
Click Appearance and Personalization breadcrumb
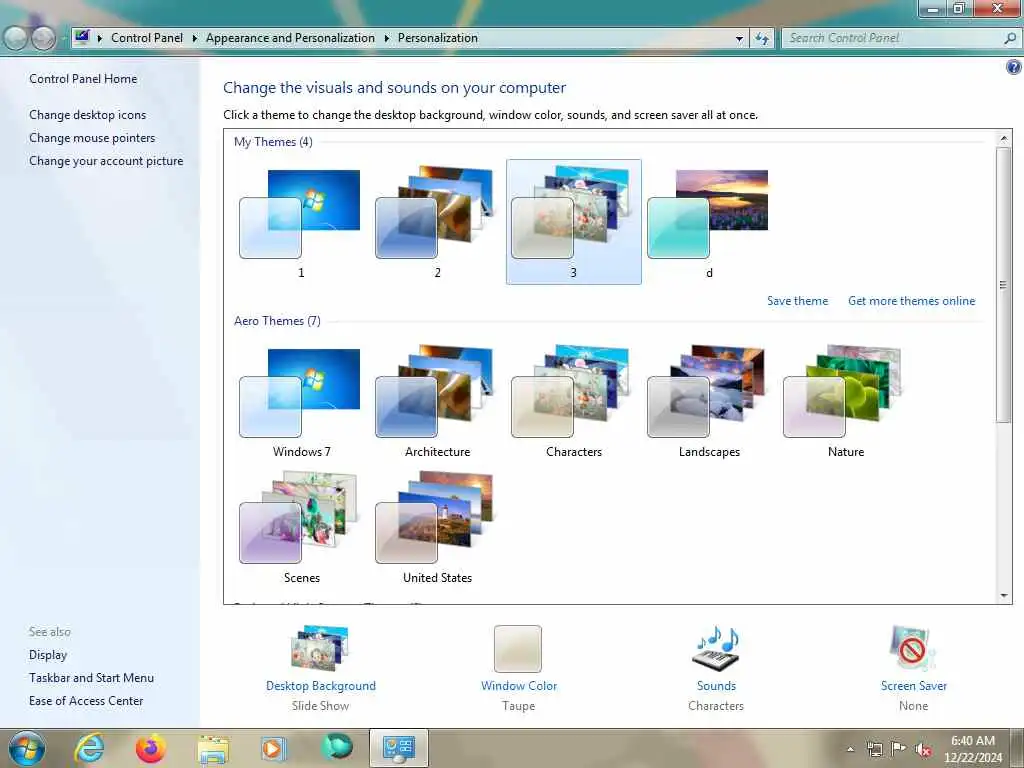(290, 38)
